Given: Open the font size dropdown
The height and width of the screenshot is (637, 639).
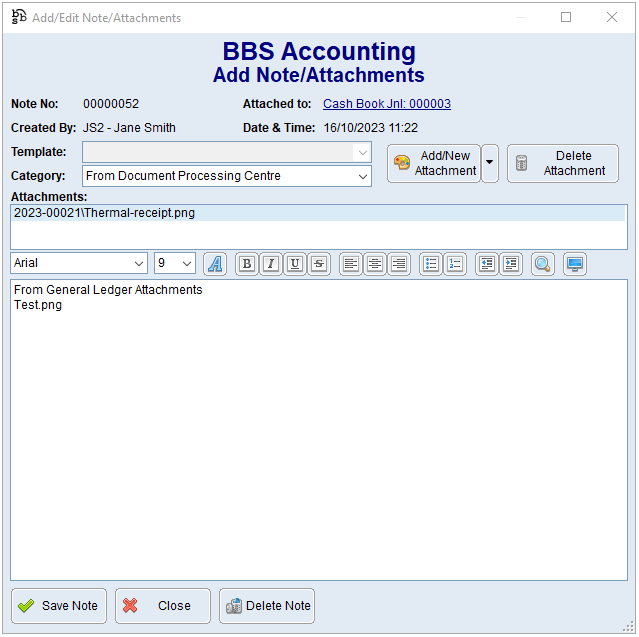Looking at the screenshot, I should [x=186, y=264].
